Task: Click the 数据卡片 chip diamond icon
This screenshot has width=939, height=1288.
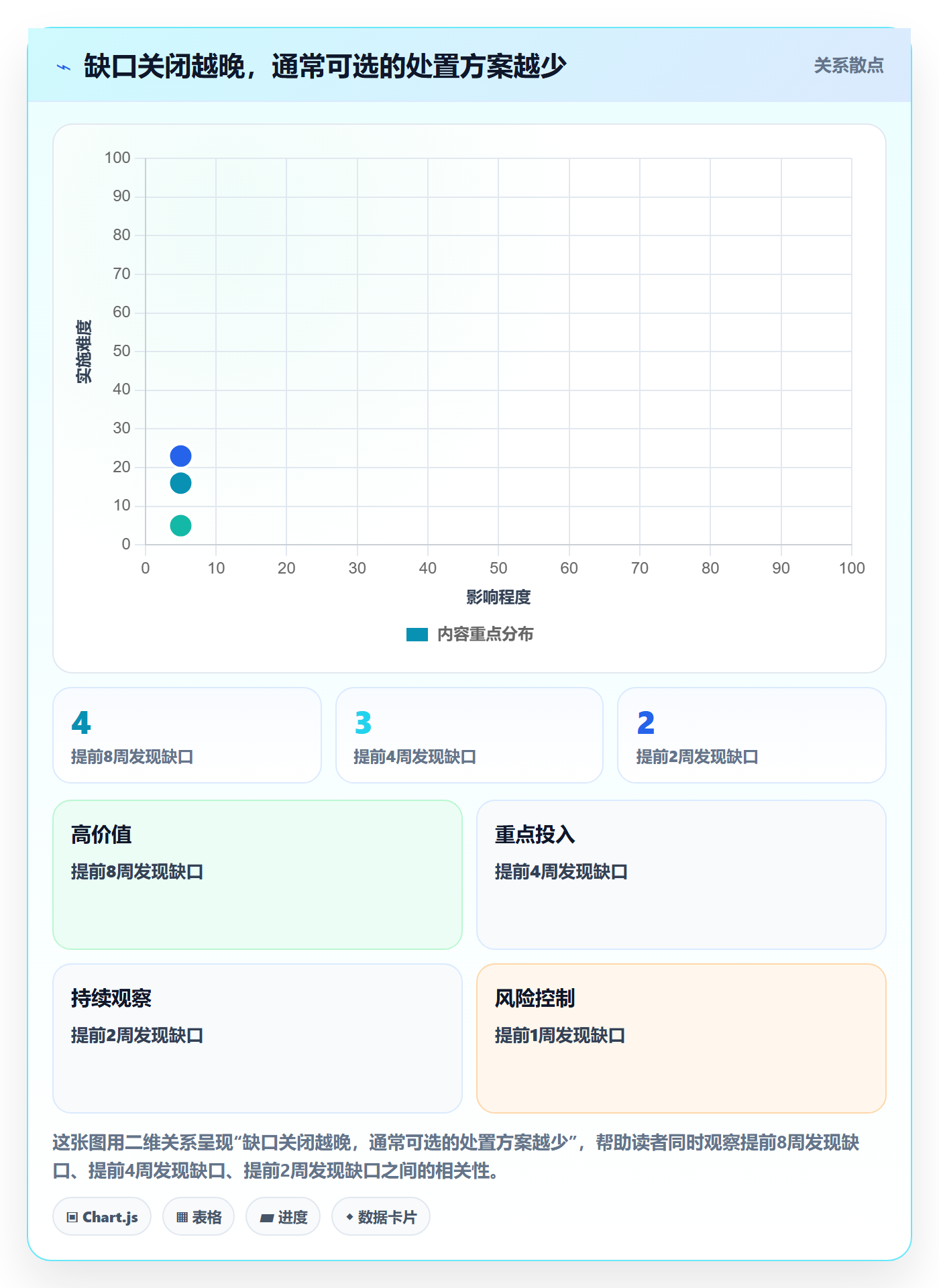Action: pos(349,1217)
